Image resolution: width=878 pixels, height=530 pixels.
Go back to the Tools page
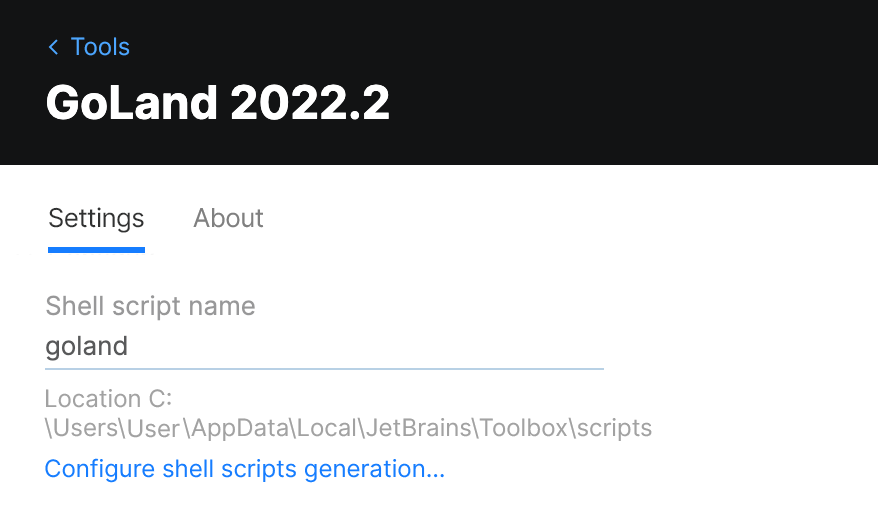[99, 47]
